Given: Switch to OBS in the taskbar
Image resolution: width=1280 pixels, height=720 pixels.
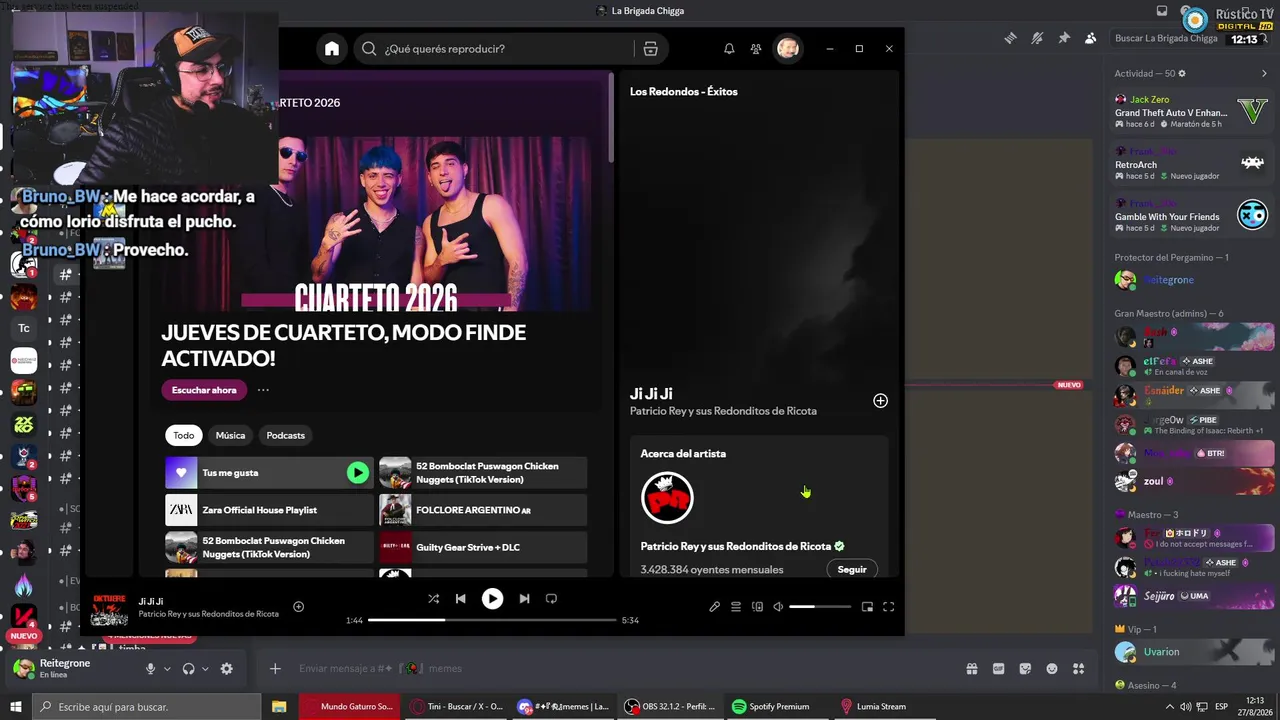Looking at the screenshot, I should [670, 707].
